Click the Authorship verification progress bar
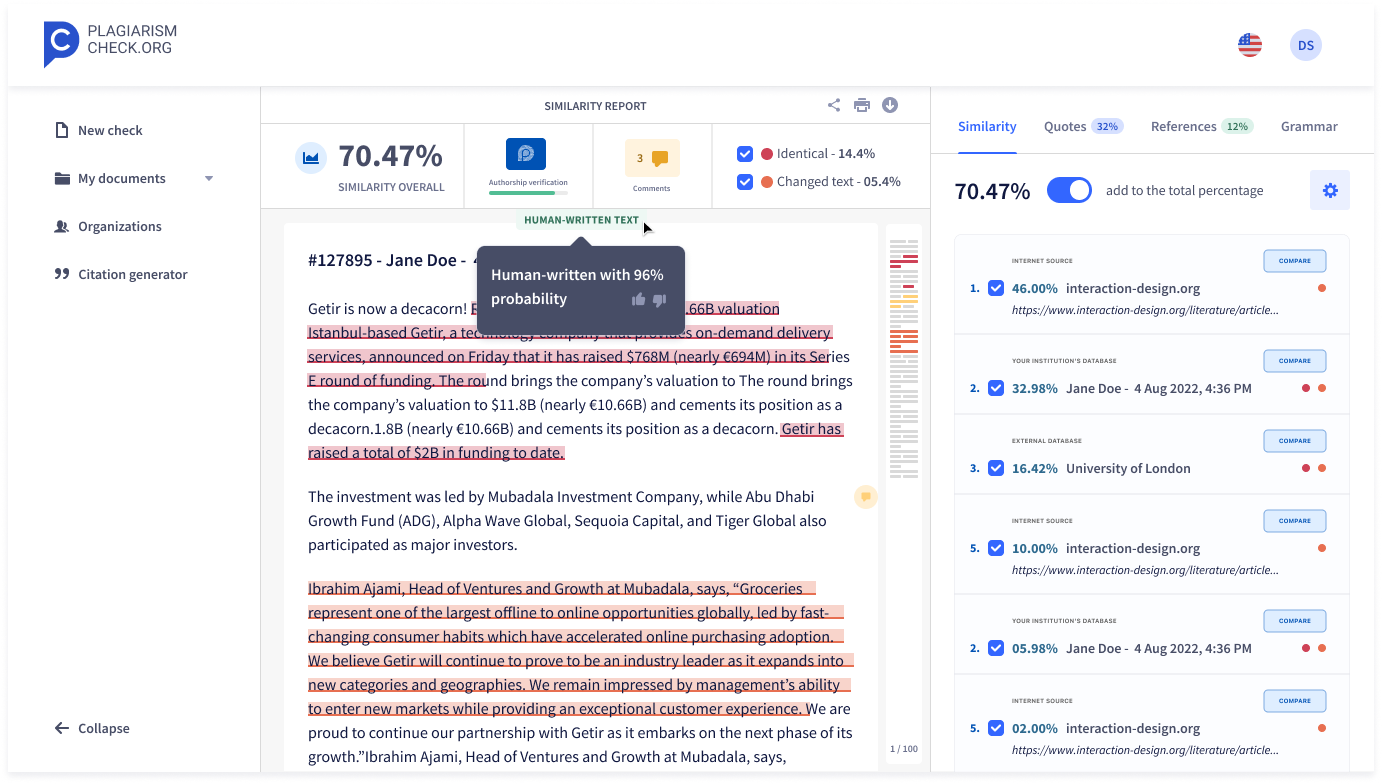1382x784 pixels. point(528,193)
